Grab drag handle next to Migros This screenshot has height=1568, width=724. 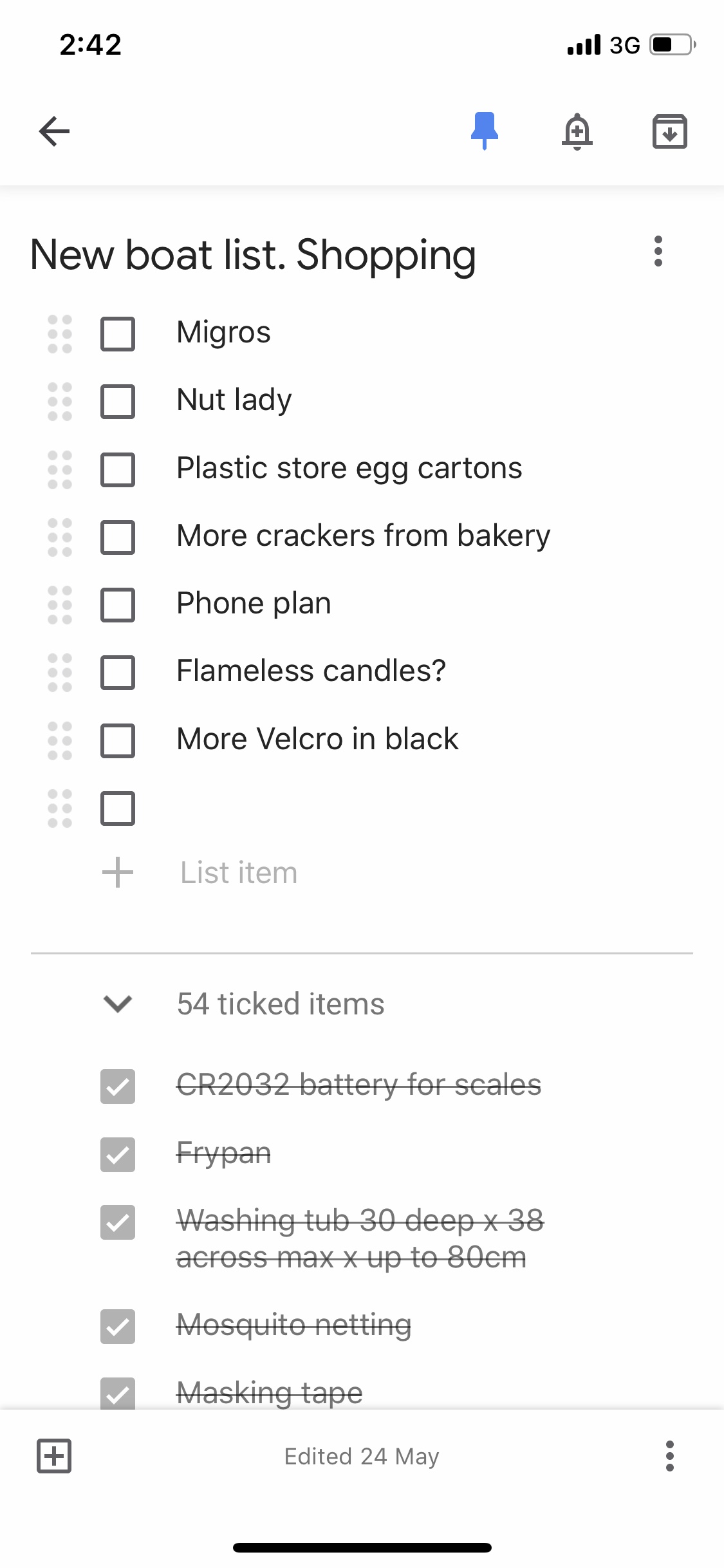(x=60, y=333)
